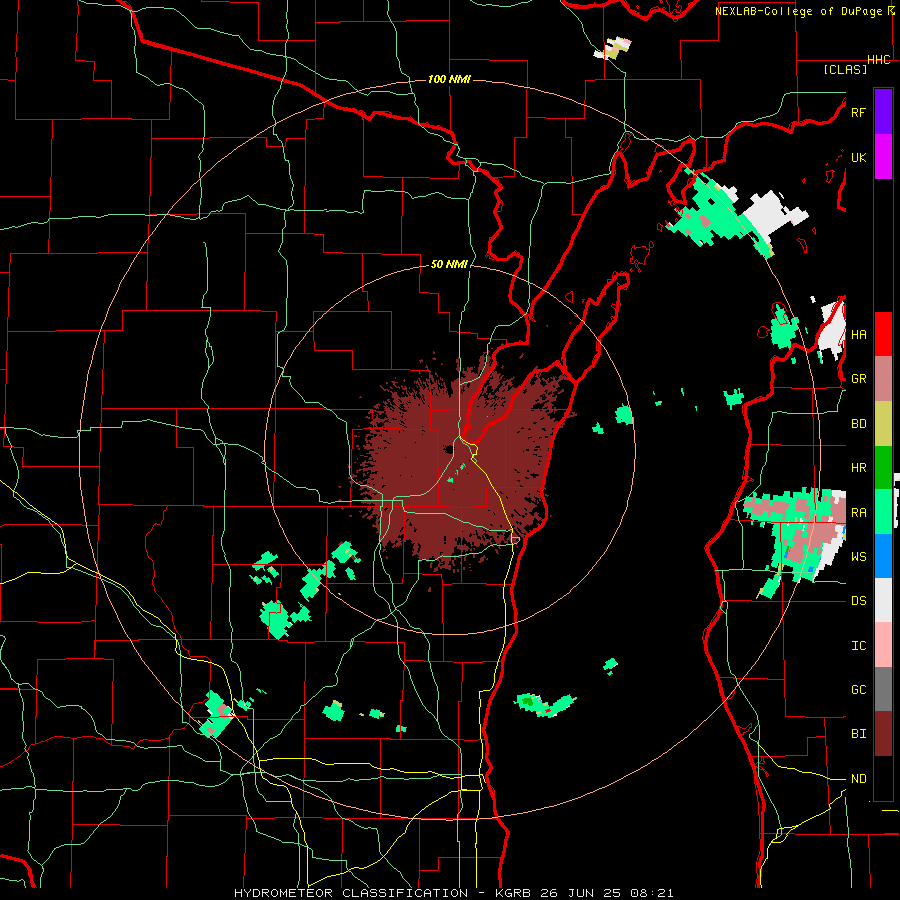Click the BD legend label
The width and height of the screenshot is (900, 900).
pos(858,424)
